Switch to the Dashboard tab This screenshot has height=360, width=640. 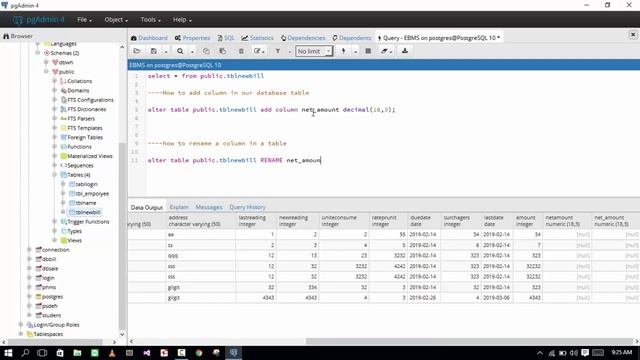click(149, 38)
